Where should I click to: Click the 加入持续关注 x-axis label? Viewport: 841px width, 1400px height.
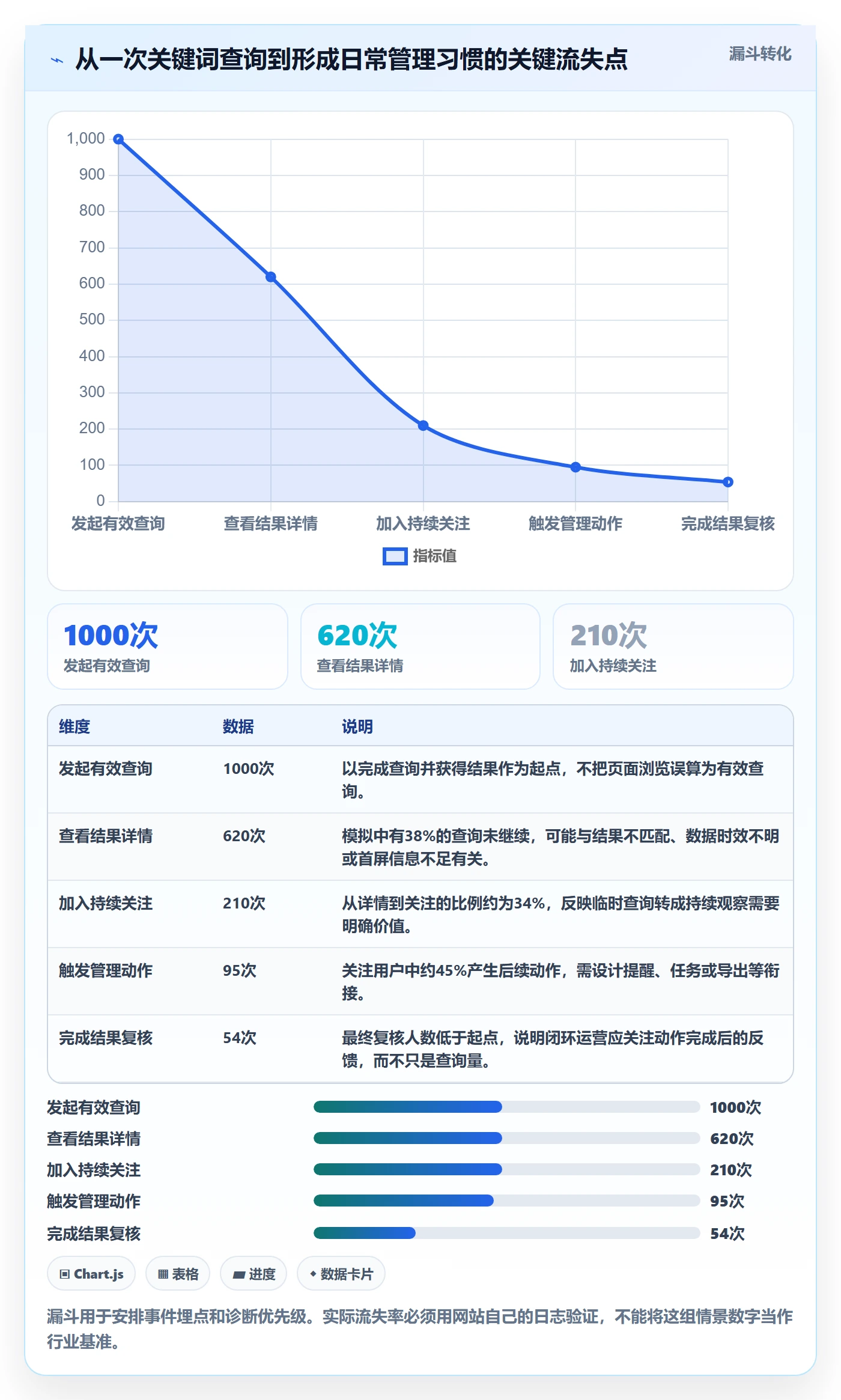423,524
